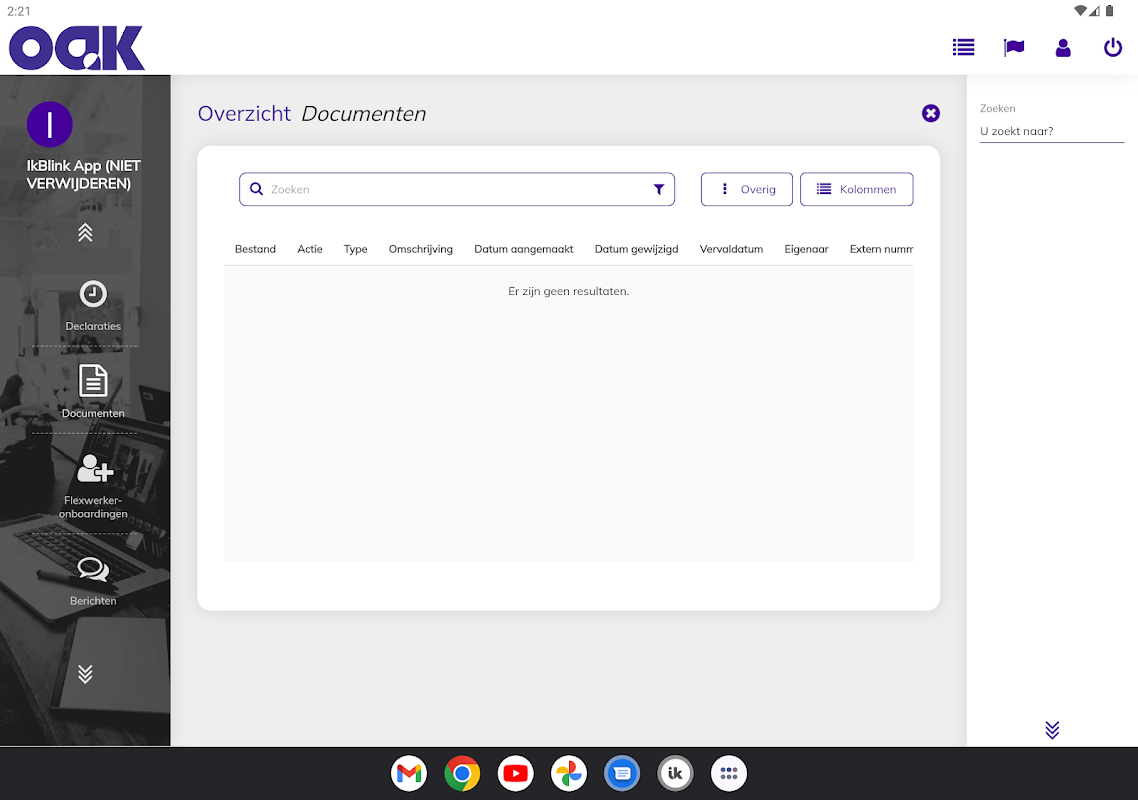Open Berichten chat icon
1138x800 pixels.
[93, 570]
